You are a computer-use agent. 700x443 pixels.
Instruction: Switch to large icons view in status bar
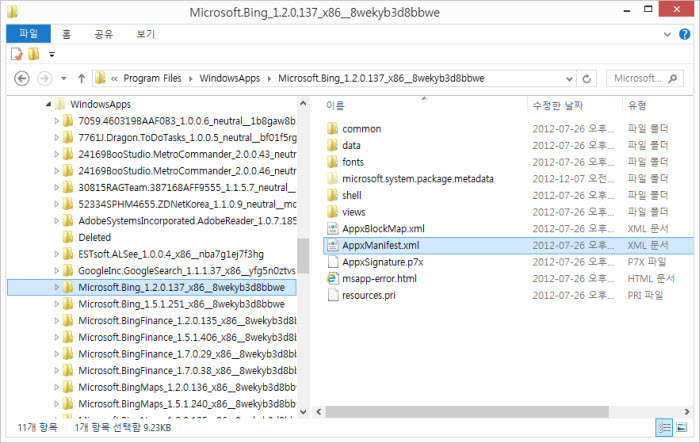[x=682, y=427]
